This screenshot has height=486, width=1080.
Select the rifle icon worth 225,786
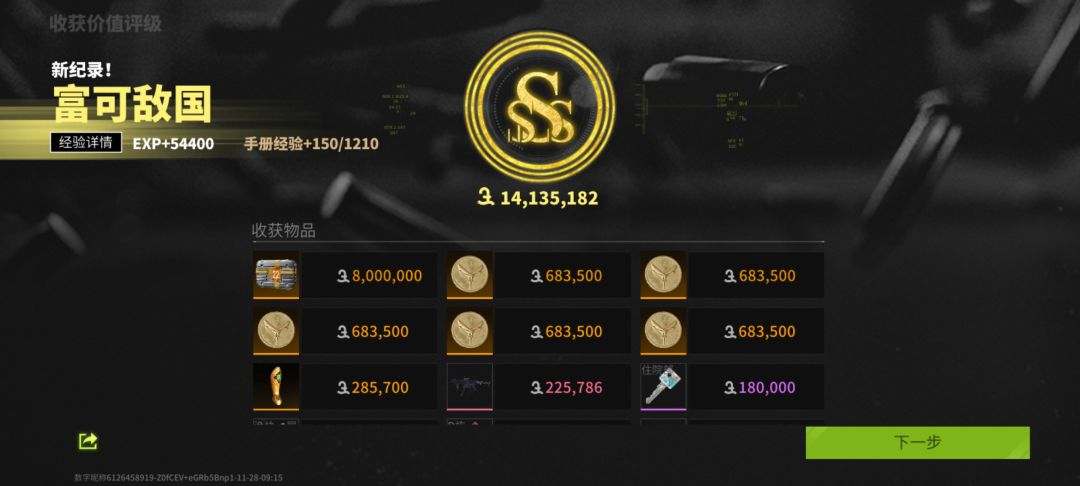click(x=470, y=387)
